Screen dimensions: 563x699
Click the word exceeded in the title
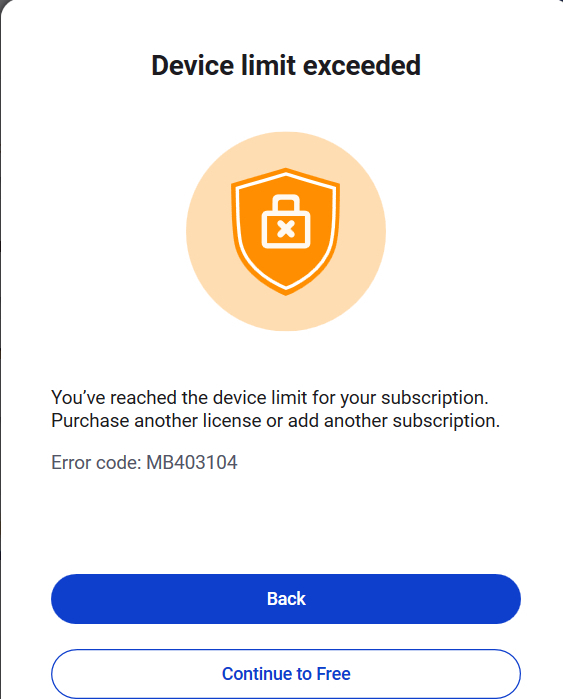(x=362, y=66)
